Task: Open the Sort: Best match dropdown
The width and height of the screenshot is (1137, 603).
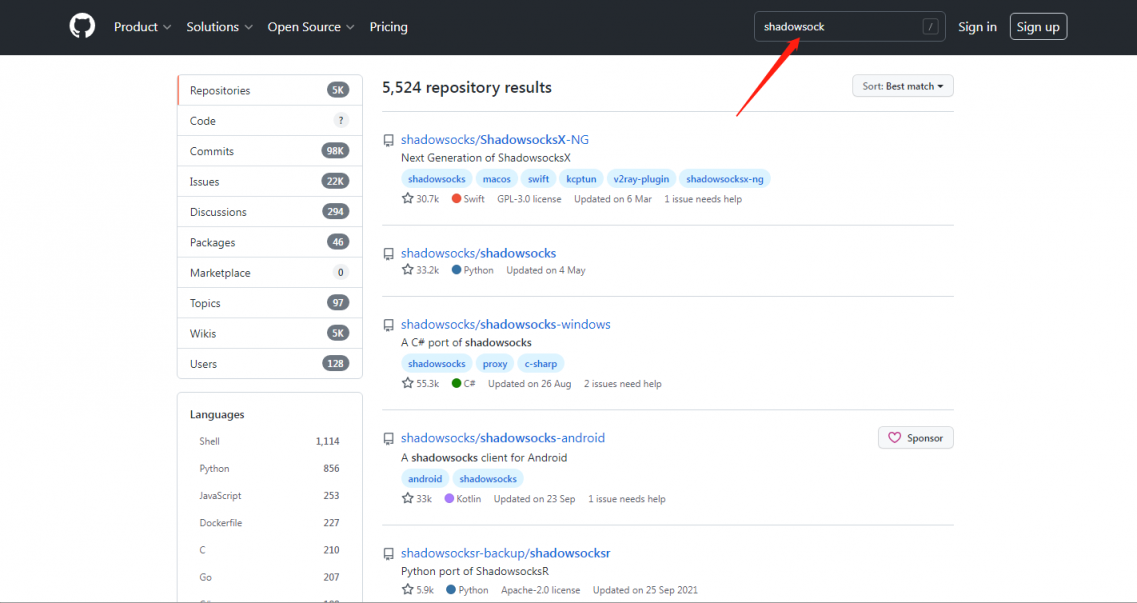Action: [903, 86]
